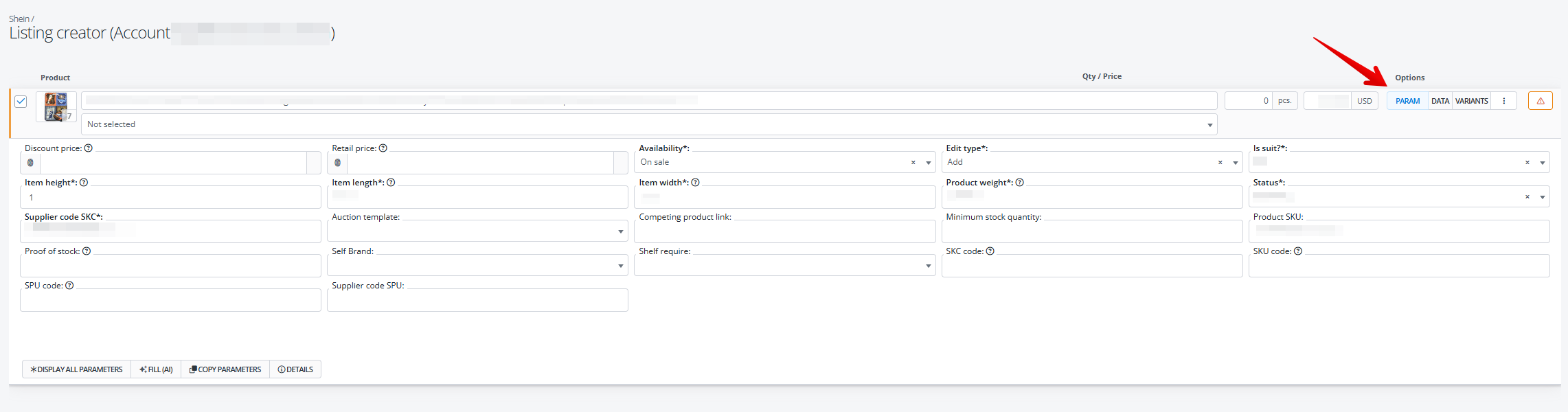Viewport: 1568px width, 412px height.
Task: Click the COPY PARAMETERS button
Action: coord(225,369)
